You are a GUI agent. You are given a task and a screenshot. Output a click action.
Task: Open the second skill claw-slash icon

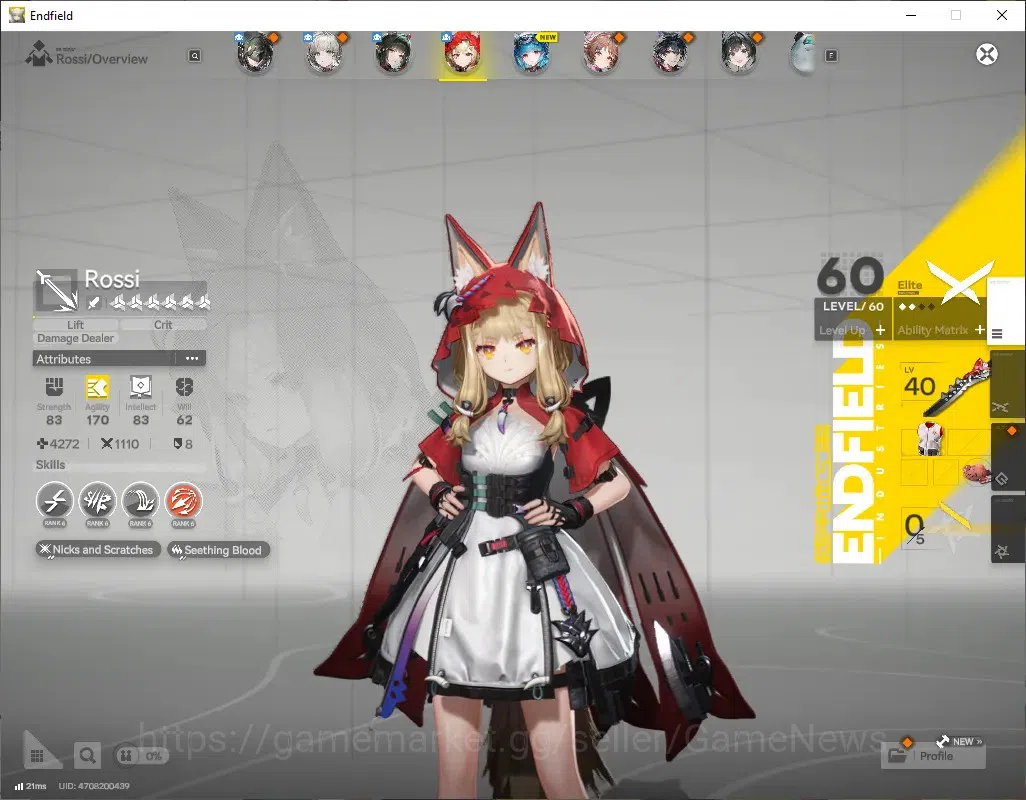point(97,502)
